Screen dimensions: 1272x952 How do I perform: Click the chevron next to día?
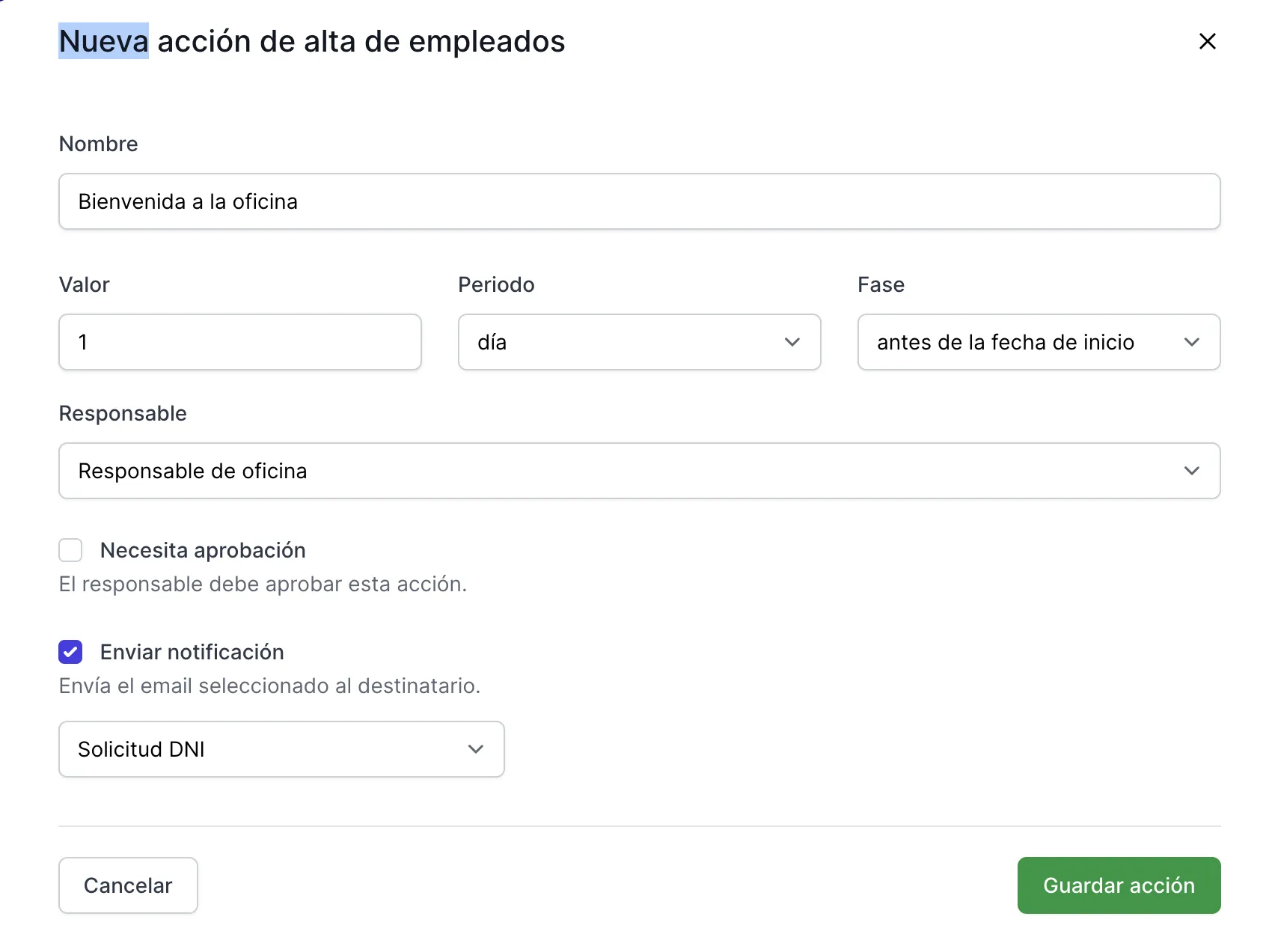click(x=792, y=342)
